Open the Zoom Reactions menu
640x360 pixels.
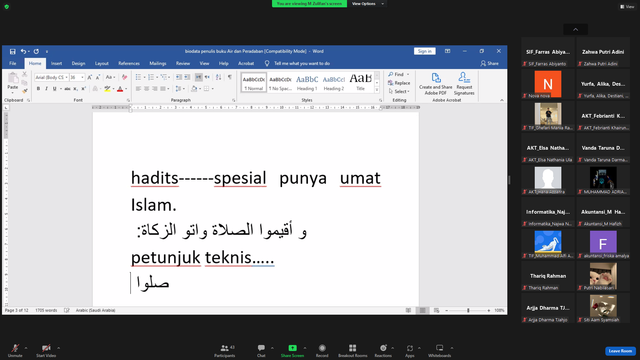383,350
